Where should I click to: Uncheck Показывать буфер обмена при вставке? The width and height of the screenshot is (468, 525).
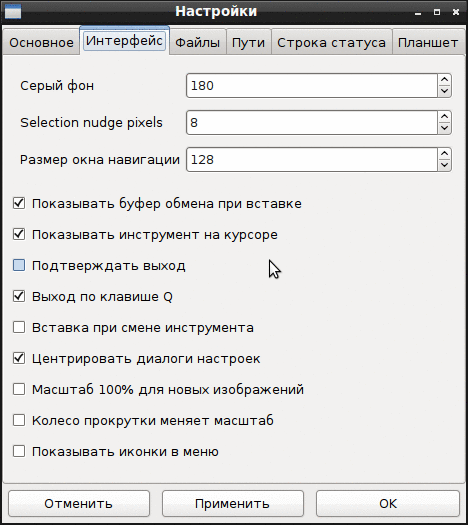tap(19, 203)
